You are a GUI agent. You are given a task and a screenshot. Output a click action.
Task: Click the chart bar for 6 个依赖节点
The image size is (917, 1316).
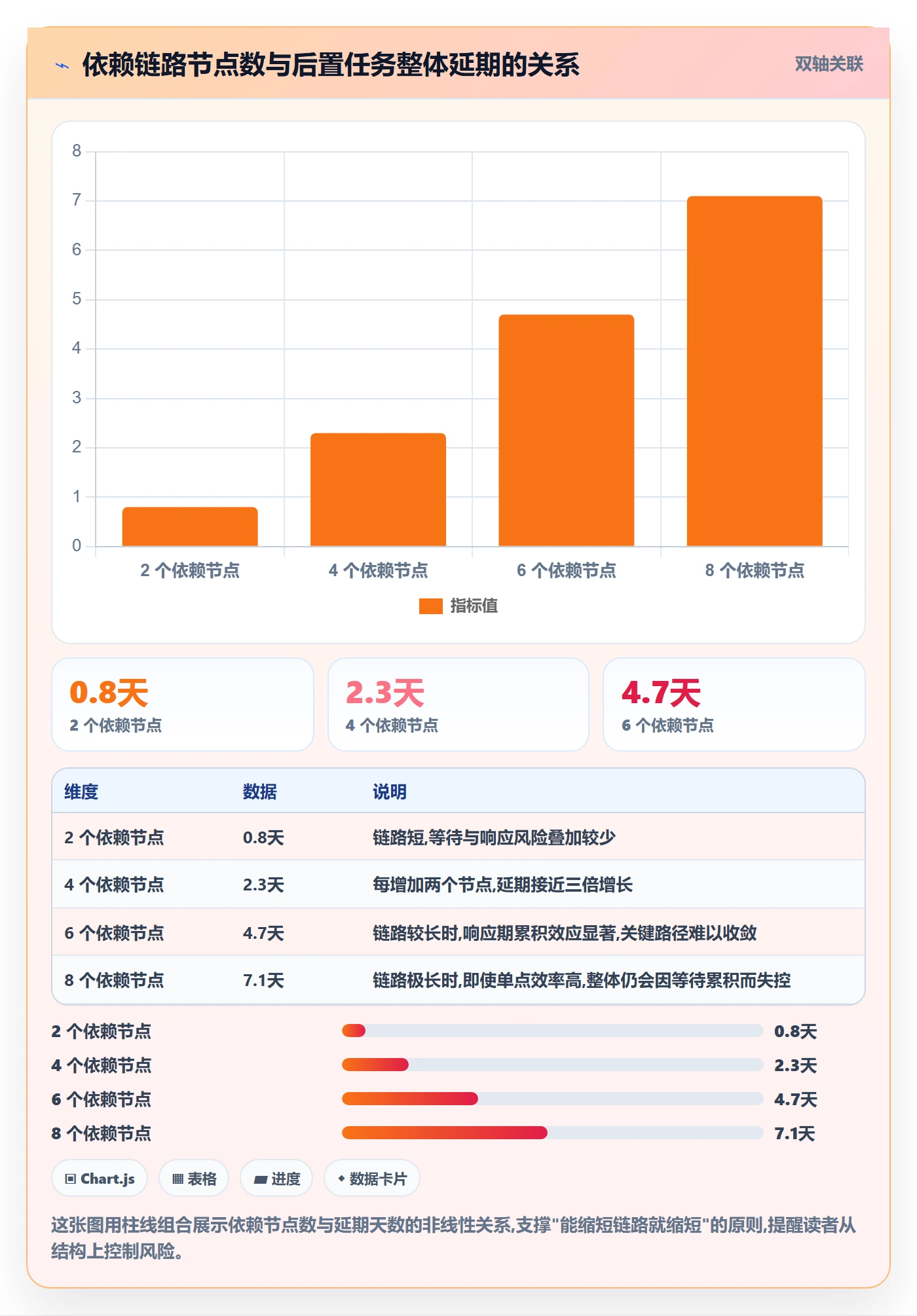pos(567,430)
